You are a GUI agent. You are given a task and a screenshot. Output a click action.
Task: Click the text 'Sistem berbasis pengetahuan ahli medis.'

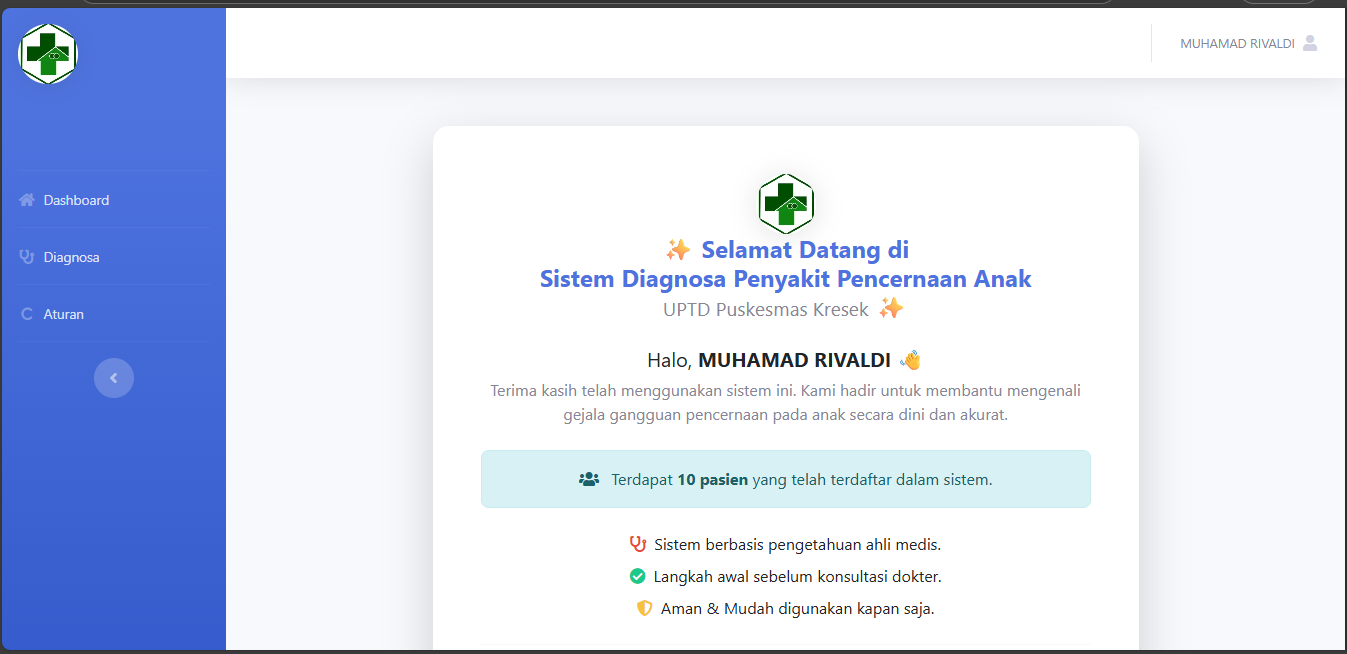(798, 545)
